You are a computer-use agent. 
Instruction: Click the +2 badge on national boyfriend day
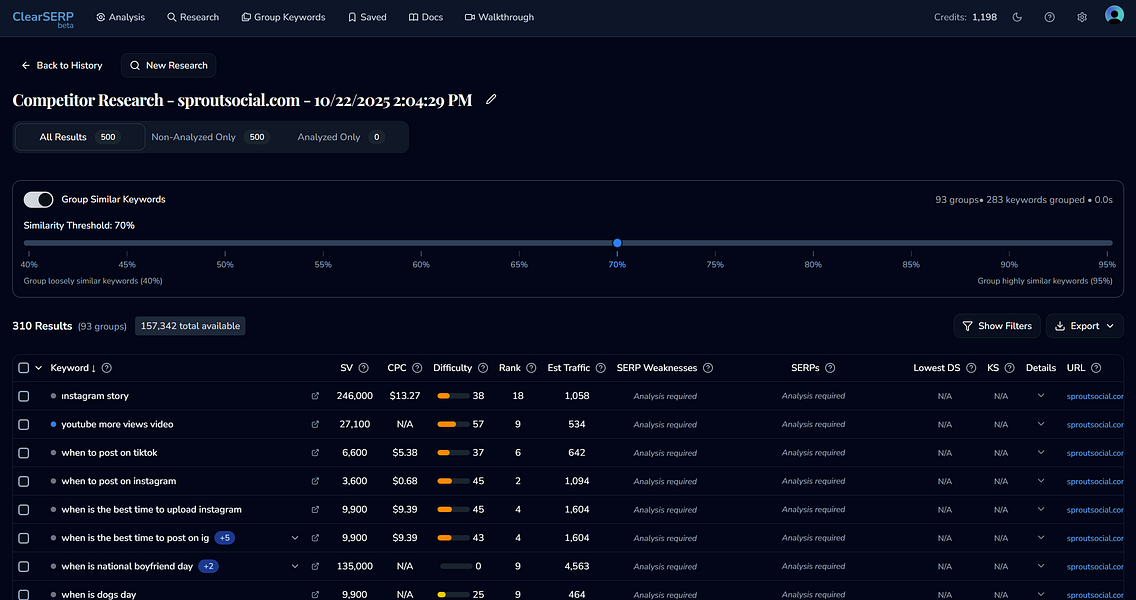(209, 567)
